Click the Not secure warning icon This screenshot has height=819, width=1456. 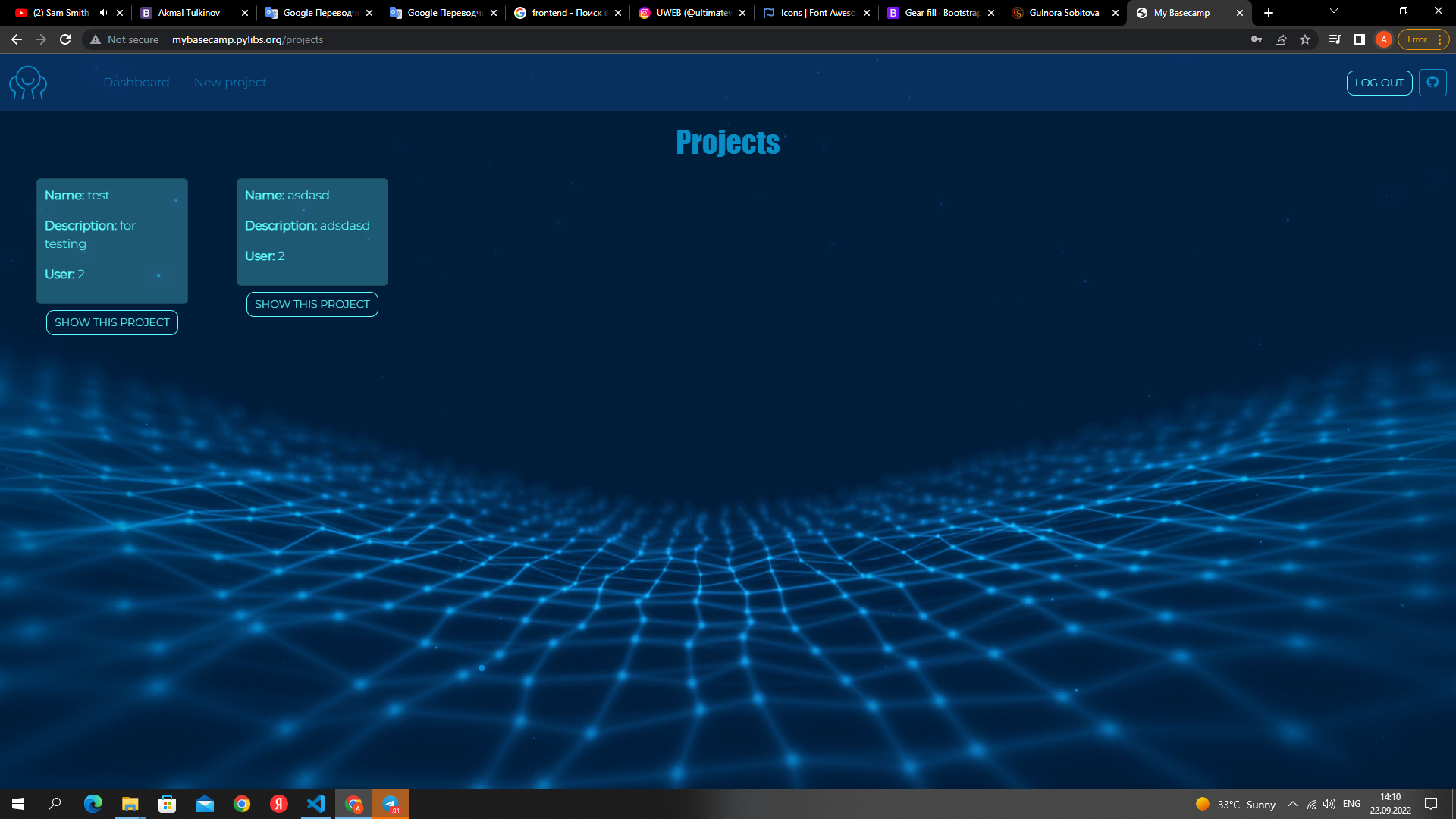tap(96, 39)
